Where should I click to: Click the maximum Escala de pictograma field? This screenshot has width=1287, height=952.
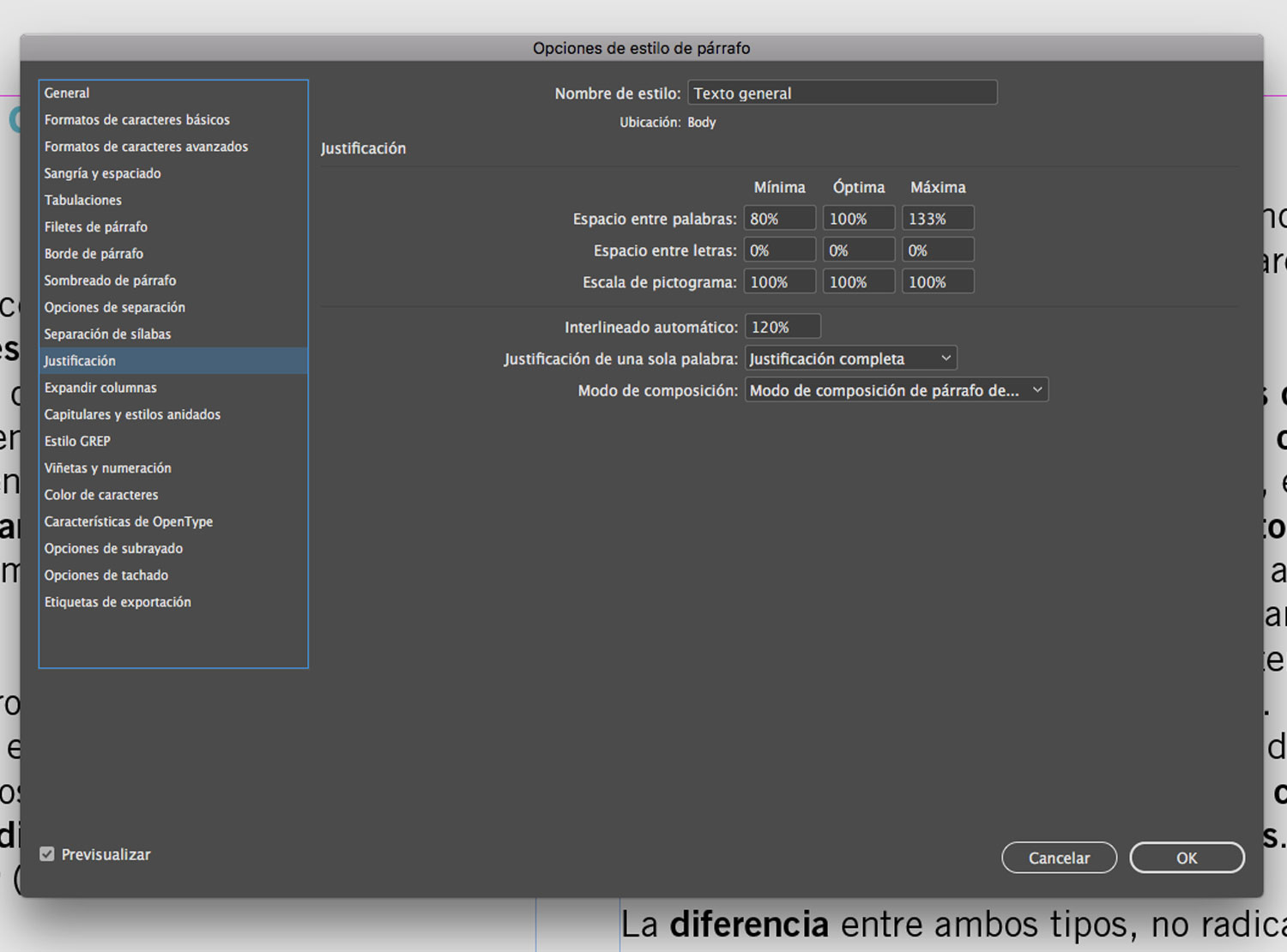938,282
